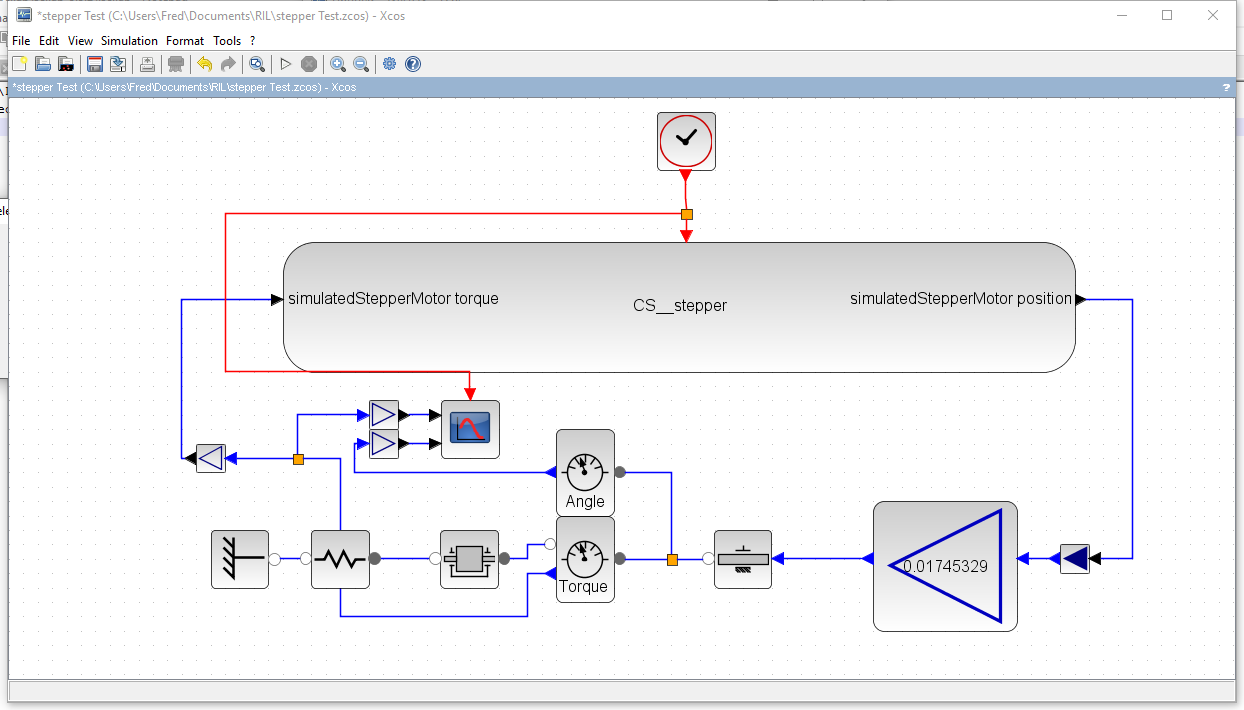The height and width of the screenshot is (710, 1244).
Task: Click the orange split point on the red clock link
Action: pyautogui.click(x=686, y=214)
